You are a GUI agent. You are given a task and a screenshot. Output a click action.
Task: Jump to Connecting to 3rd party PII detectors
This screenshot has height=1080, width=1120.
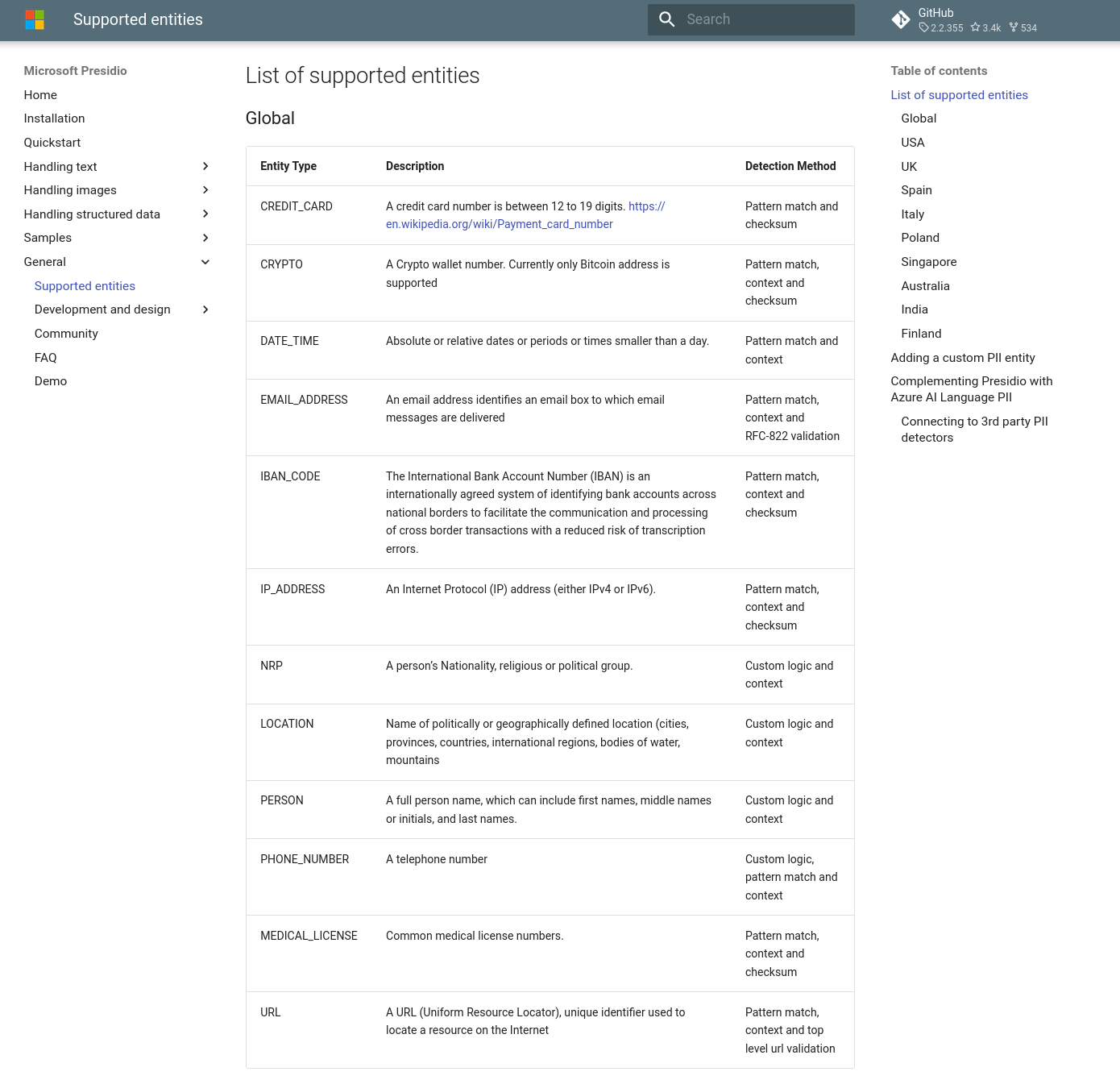click(974, 430)
